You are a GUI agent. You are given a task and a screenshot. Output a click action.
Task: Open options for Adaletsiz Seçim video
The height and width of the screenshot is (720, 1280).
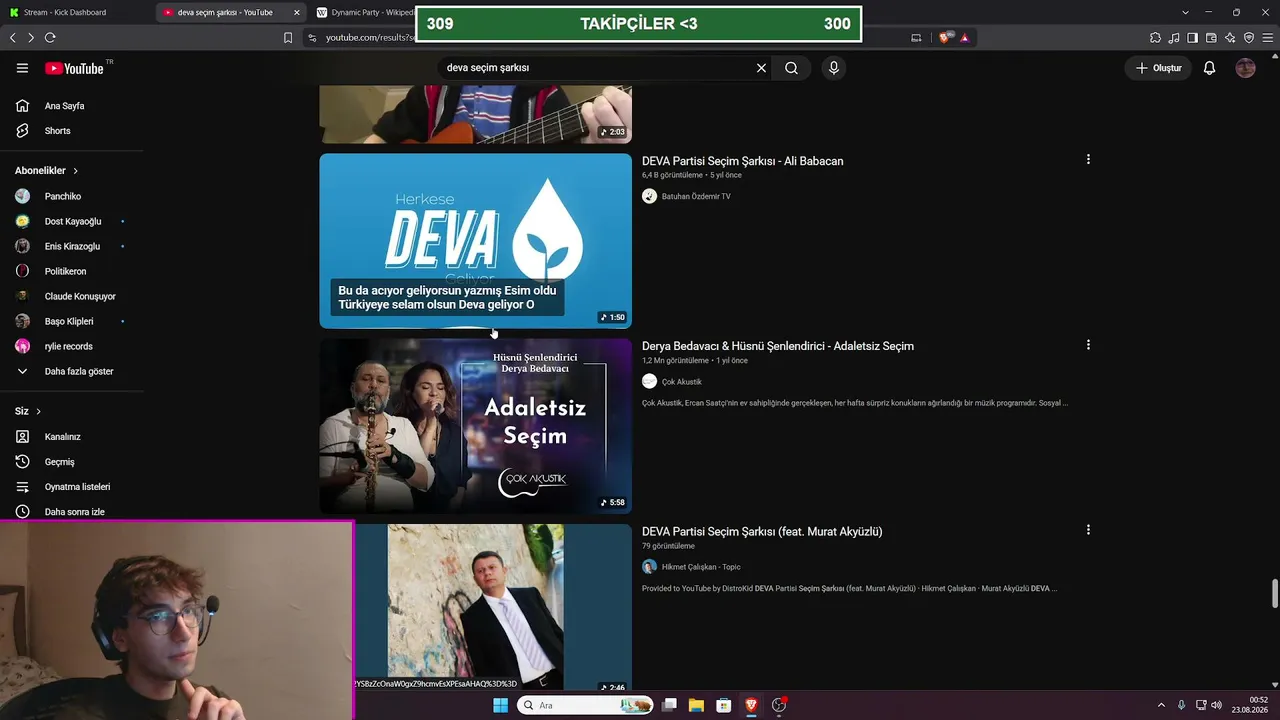coord(1088,345)
